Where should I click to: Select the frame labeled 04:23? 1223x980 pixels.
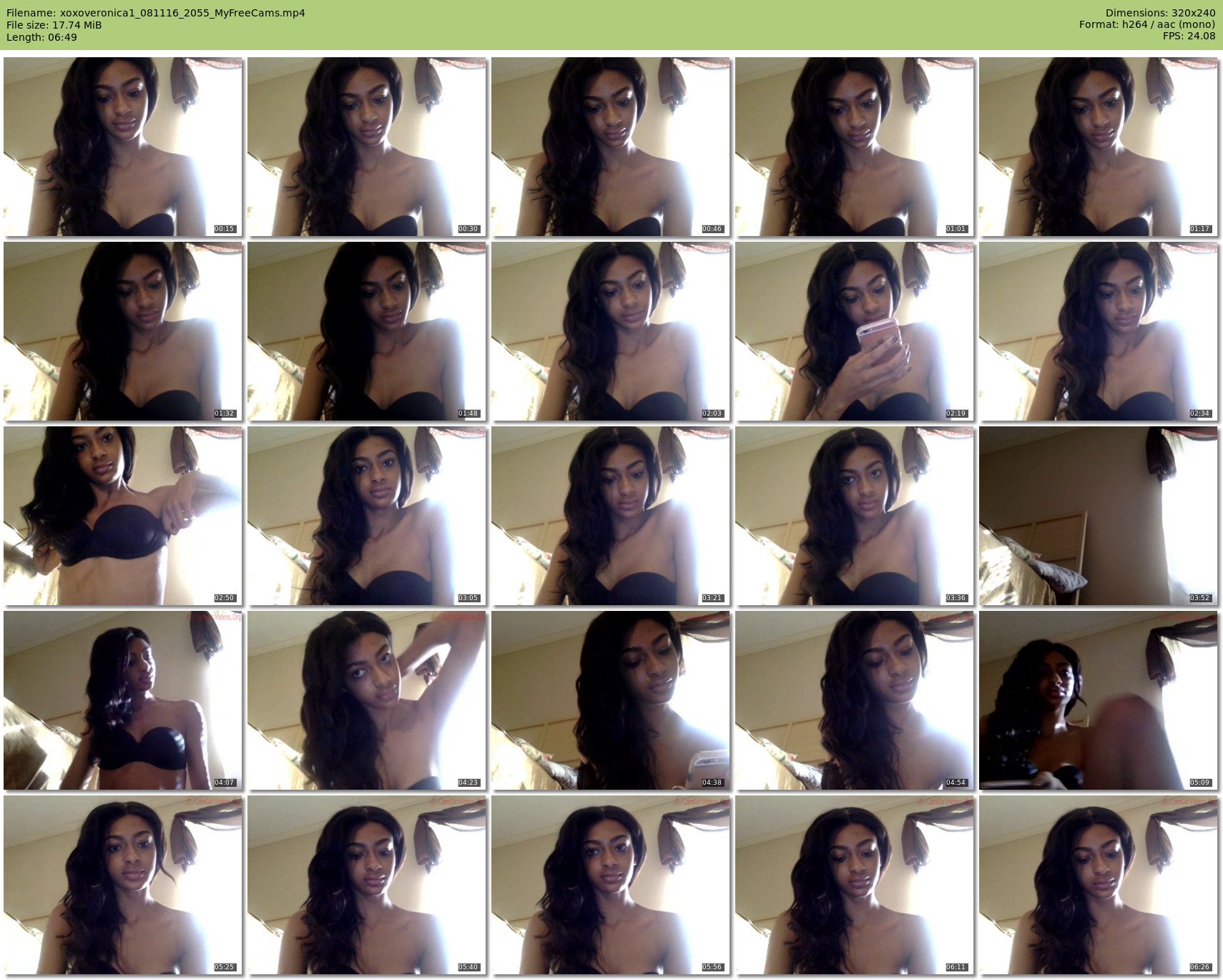pyautogui.click(x=367, y=700)
